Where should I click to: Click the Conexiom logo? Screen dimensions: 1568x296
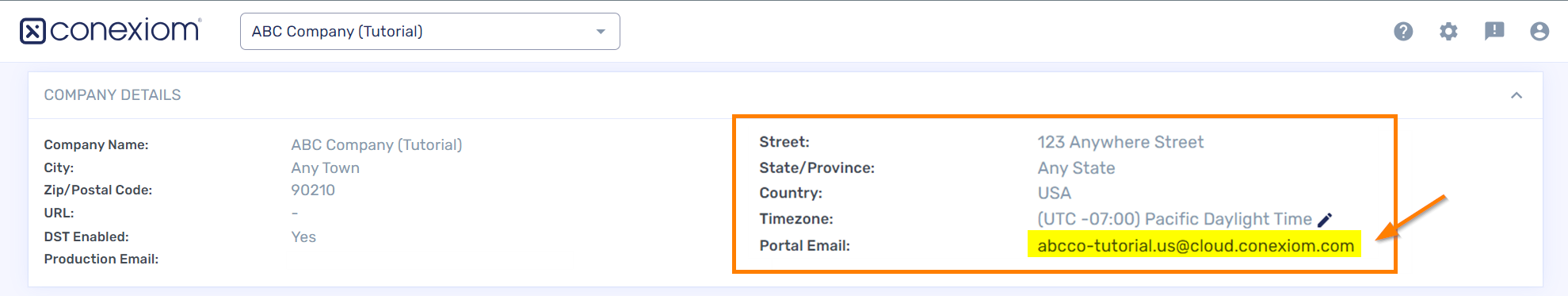pyautogui.click(x=111, y=31)
